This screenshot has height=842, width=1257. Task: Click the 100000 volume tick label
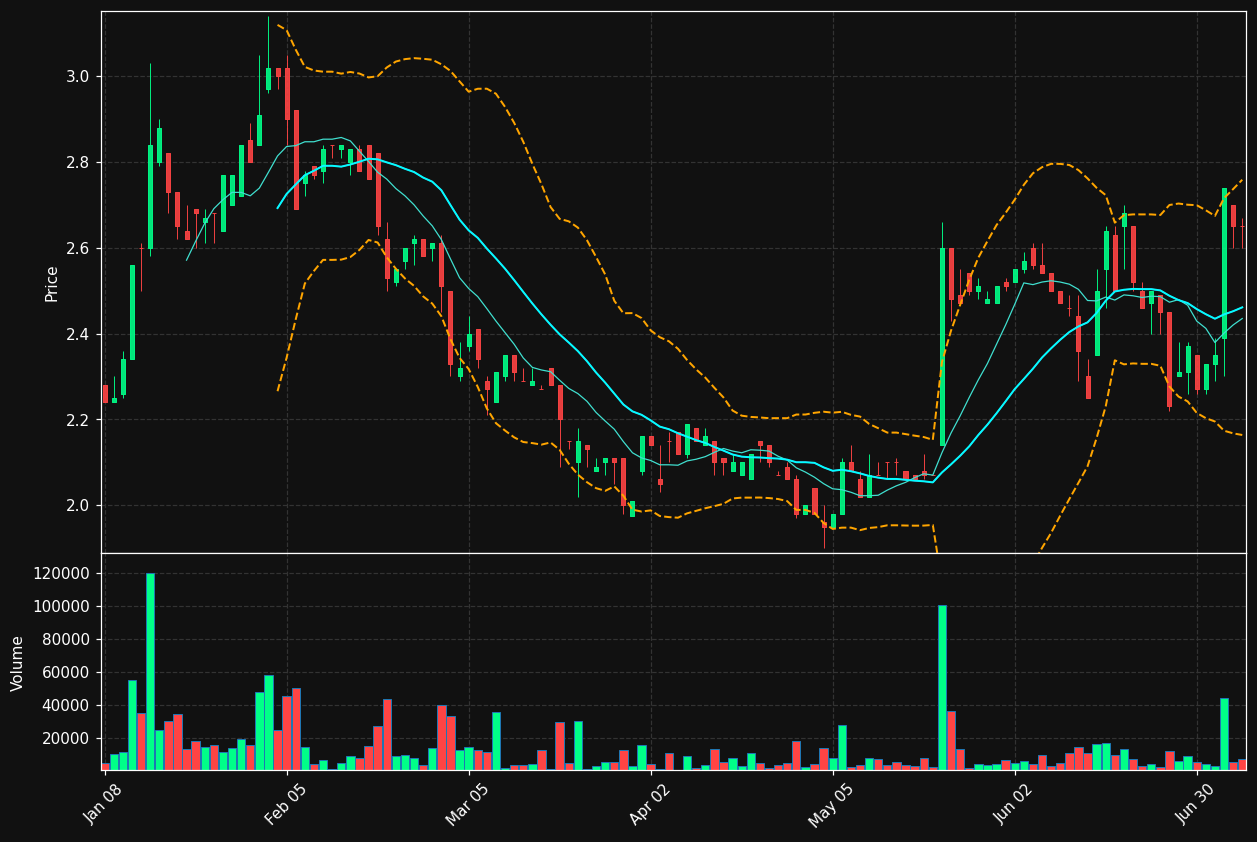pyautogui.click(x=62, y=607)
